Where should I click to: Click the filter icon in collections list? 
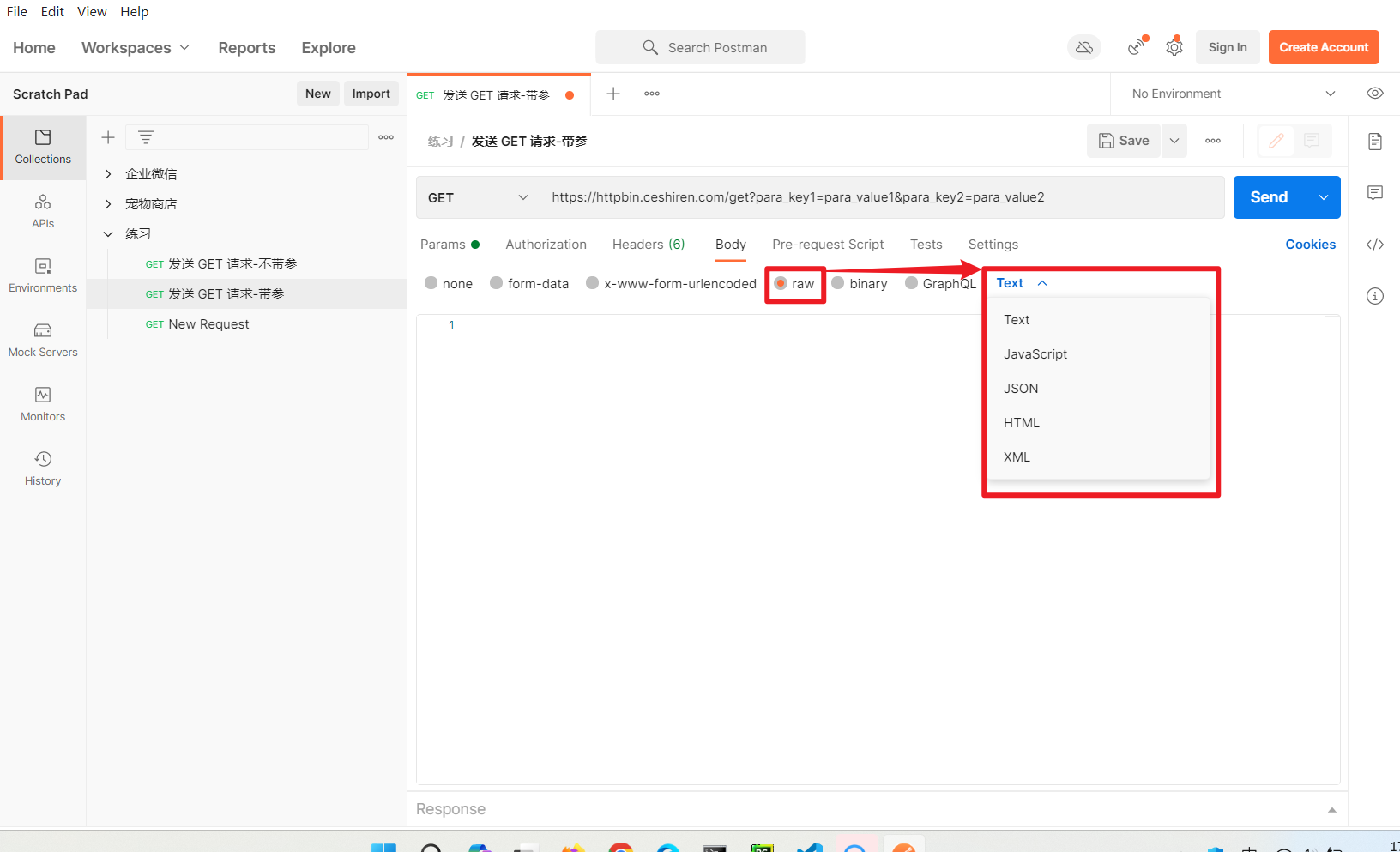coord(146,137)
